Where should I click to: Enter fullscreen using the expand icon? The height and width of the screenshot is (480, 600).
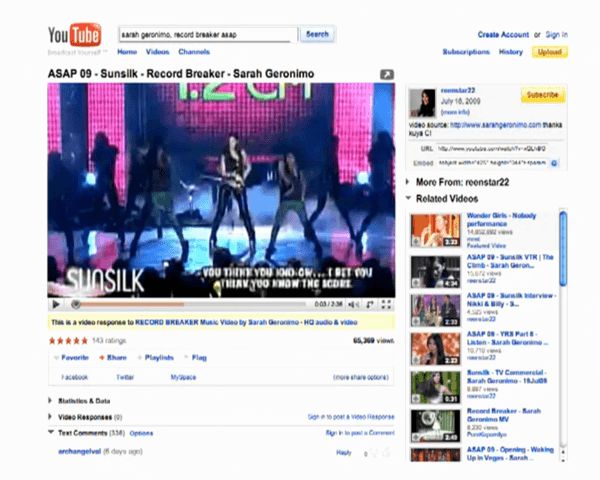click(x=386, y=305)
